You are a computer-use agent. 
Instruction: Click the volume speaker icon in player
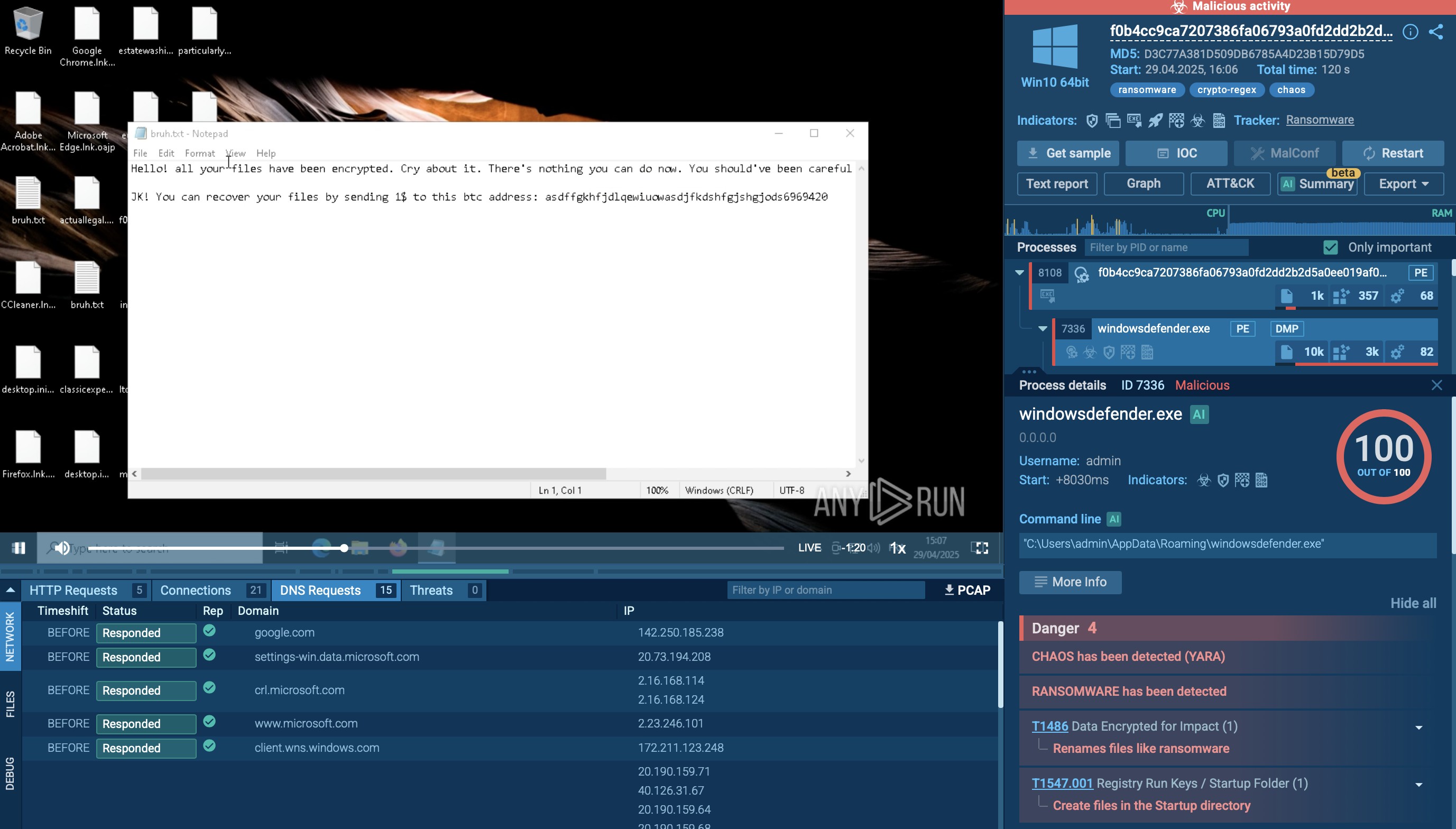pos(62,548)
